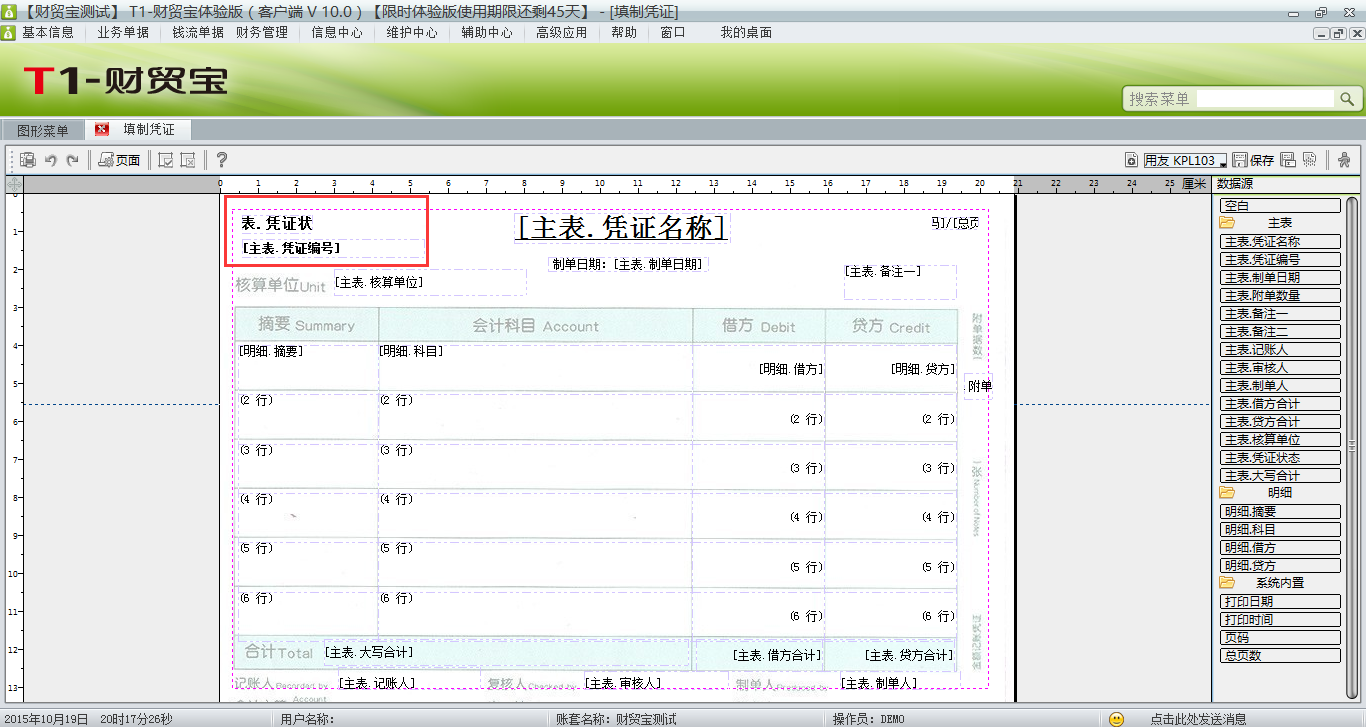1366x727 pixels.
Task: Open the 我的桌面 menu item
Action: [x=746, y=32]
